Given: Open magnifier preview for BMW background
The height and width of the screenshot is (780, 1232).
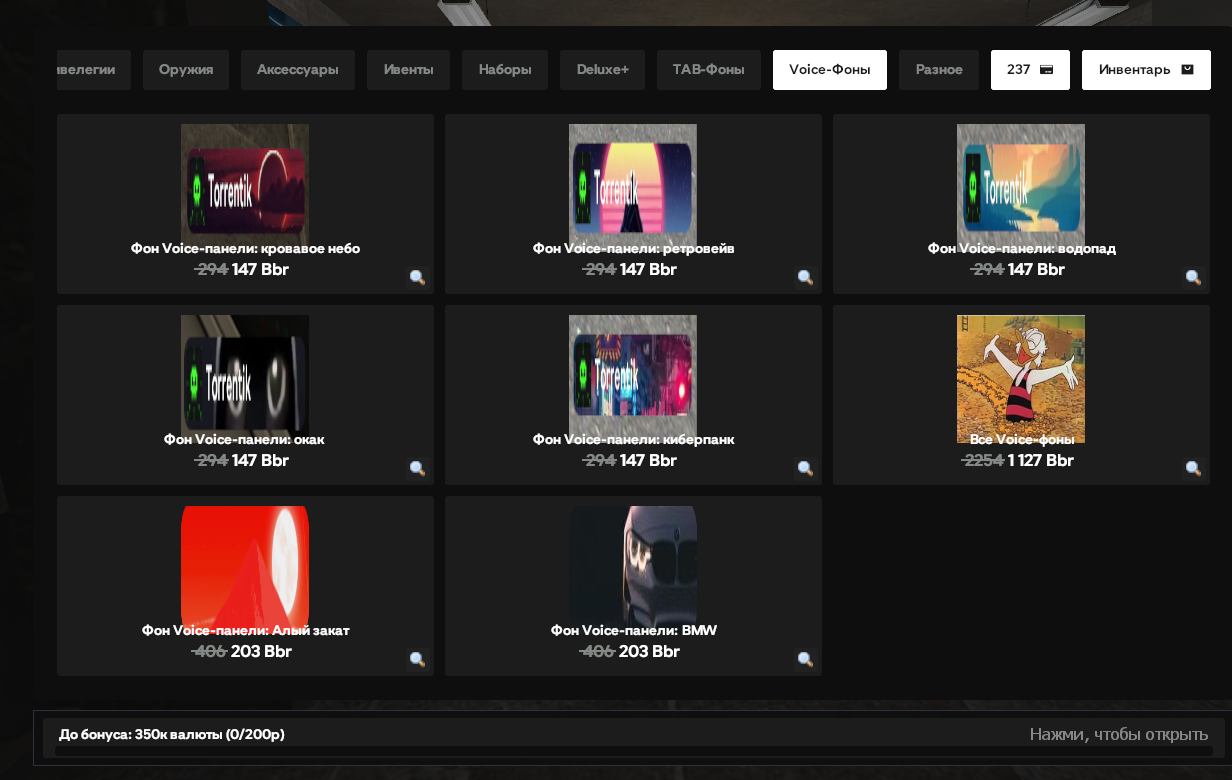Looking at the screenshot, I should pos(805,659).
